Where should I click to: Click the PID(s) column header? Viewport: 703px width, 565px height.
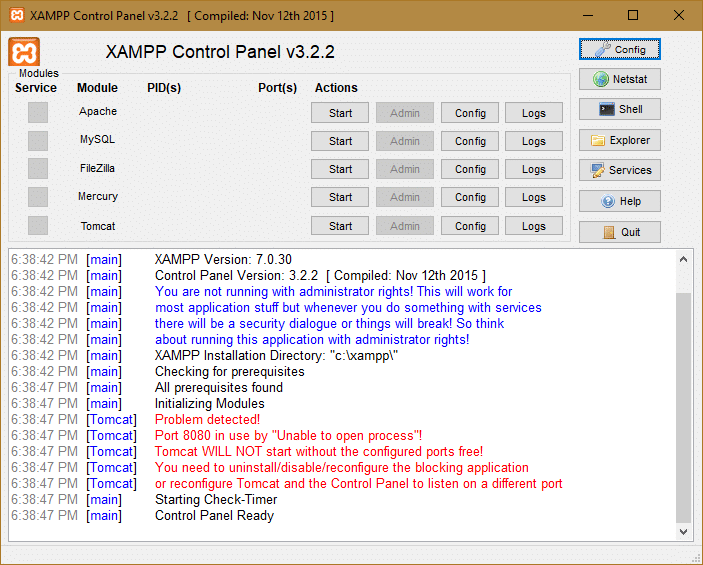pos(164,88)
